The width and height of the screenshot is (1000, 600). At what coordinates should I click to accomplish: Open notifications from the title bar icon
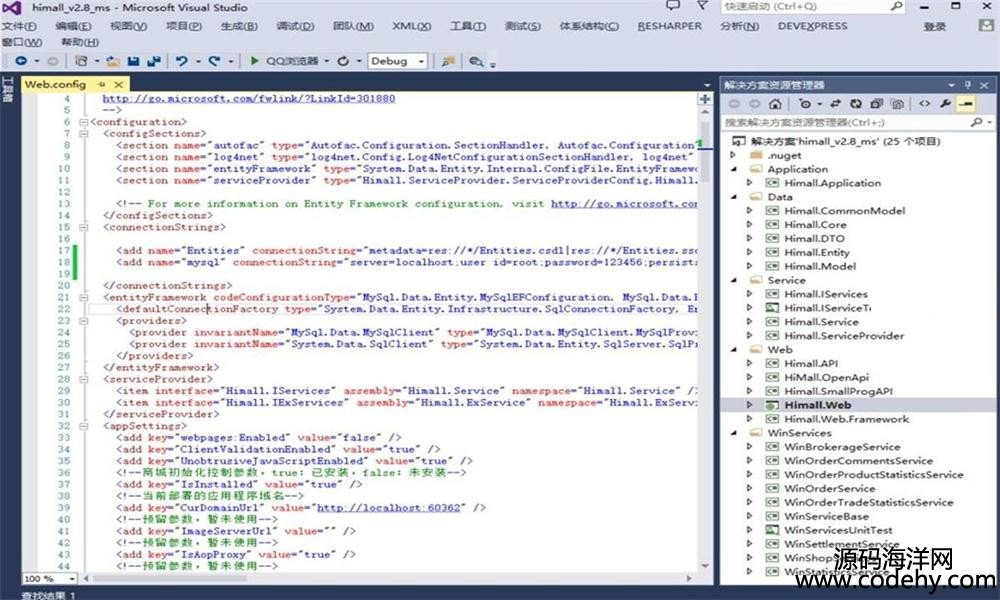pos(673,6)
